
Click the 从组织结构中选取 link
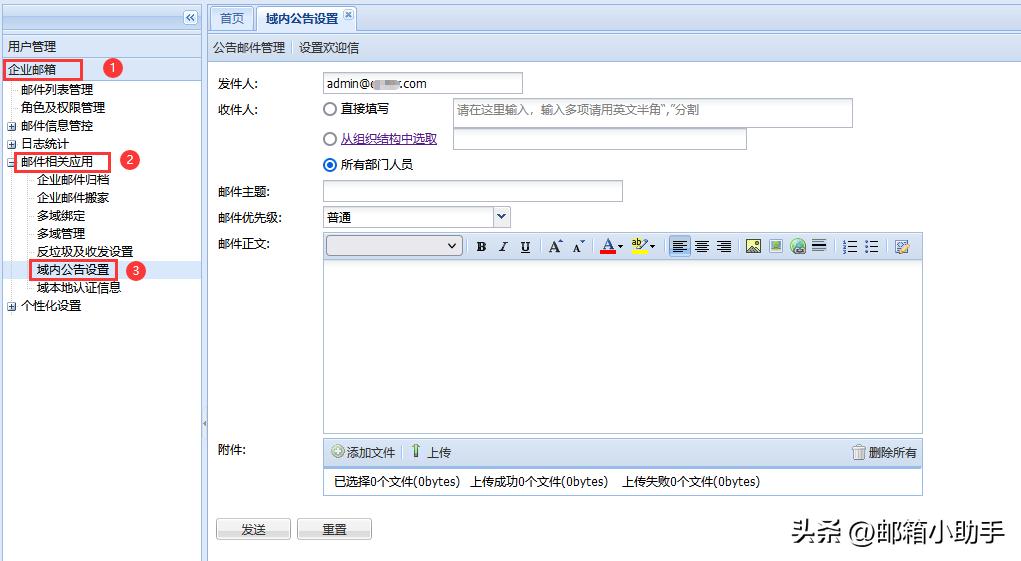[389, 139]
